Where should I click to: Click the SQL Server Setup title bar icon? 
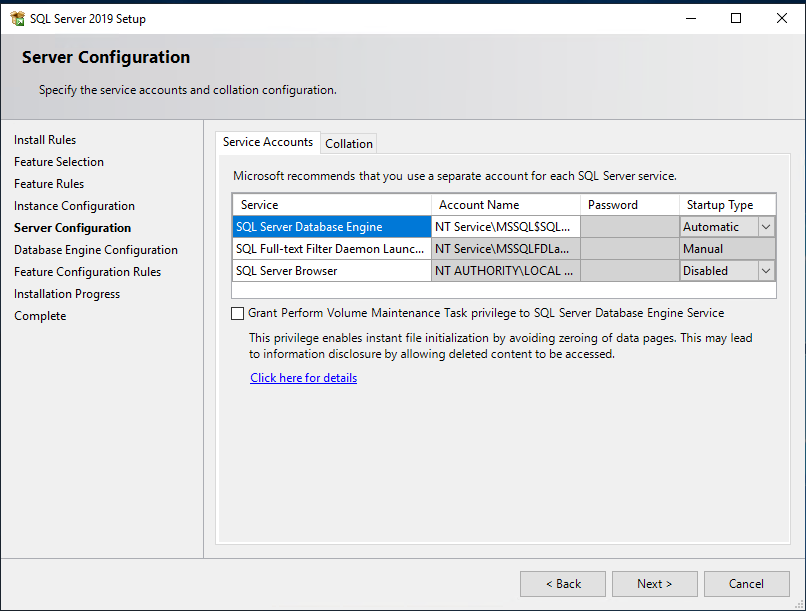click(x=17, y=18)
